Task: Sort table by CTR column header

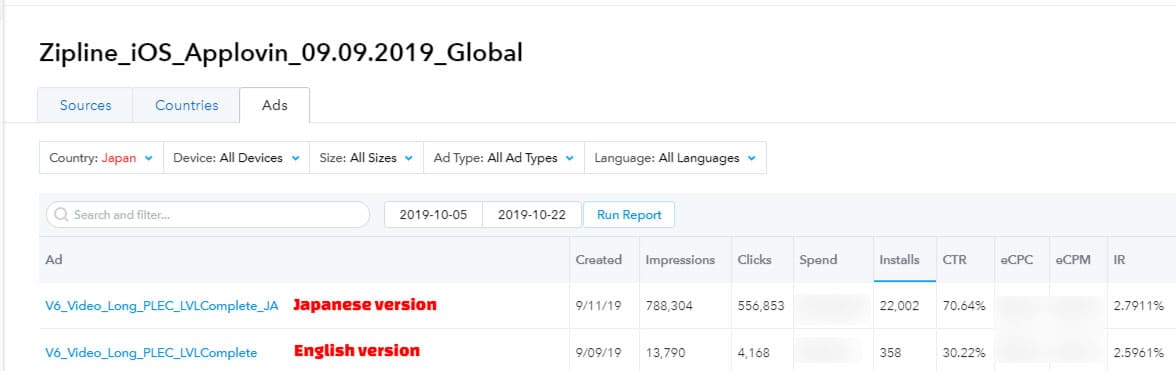Action: (955, 260)
